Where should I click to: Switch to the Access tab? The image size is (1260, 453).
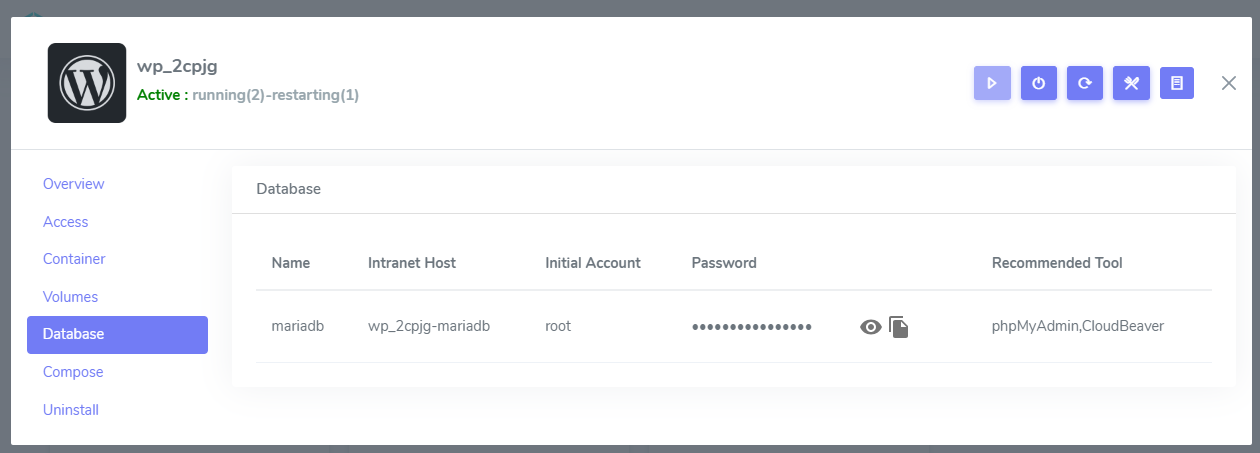coord(66,222)
